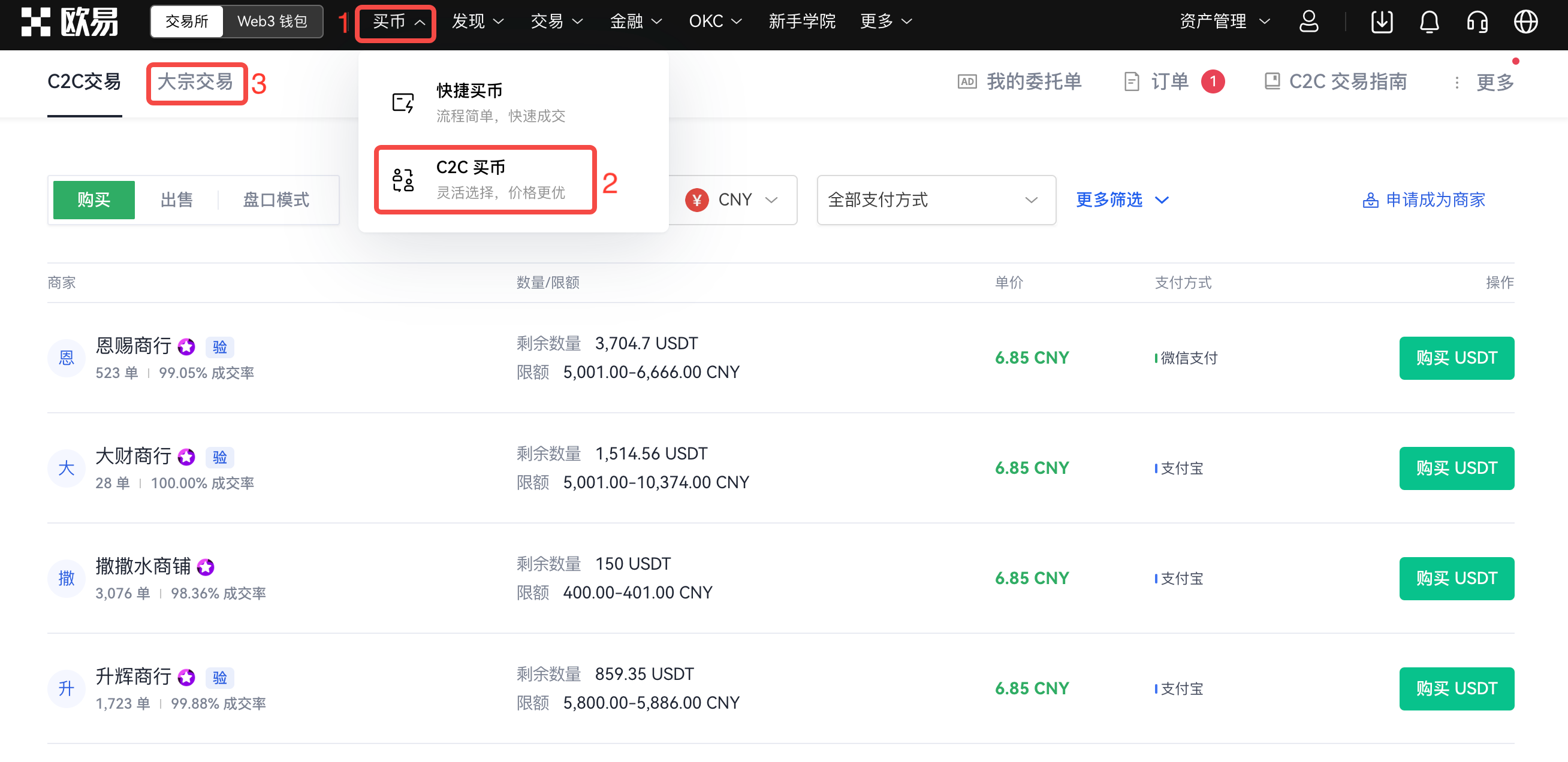Click the purple badge next to 撒撒水商铺
This screenshot has width=1568, height=762.
[x=206, y=567]
